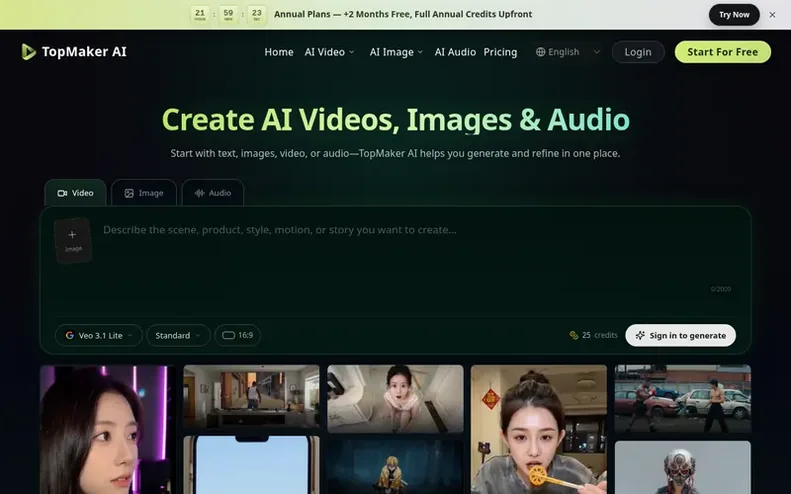Click the Login button
The width and height of the screenshot is (791, 494).
(x=638, y=52)
